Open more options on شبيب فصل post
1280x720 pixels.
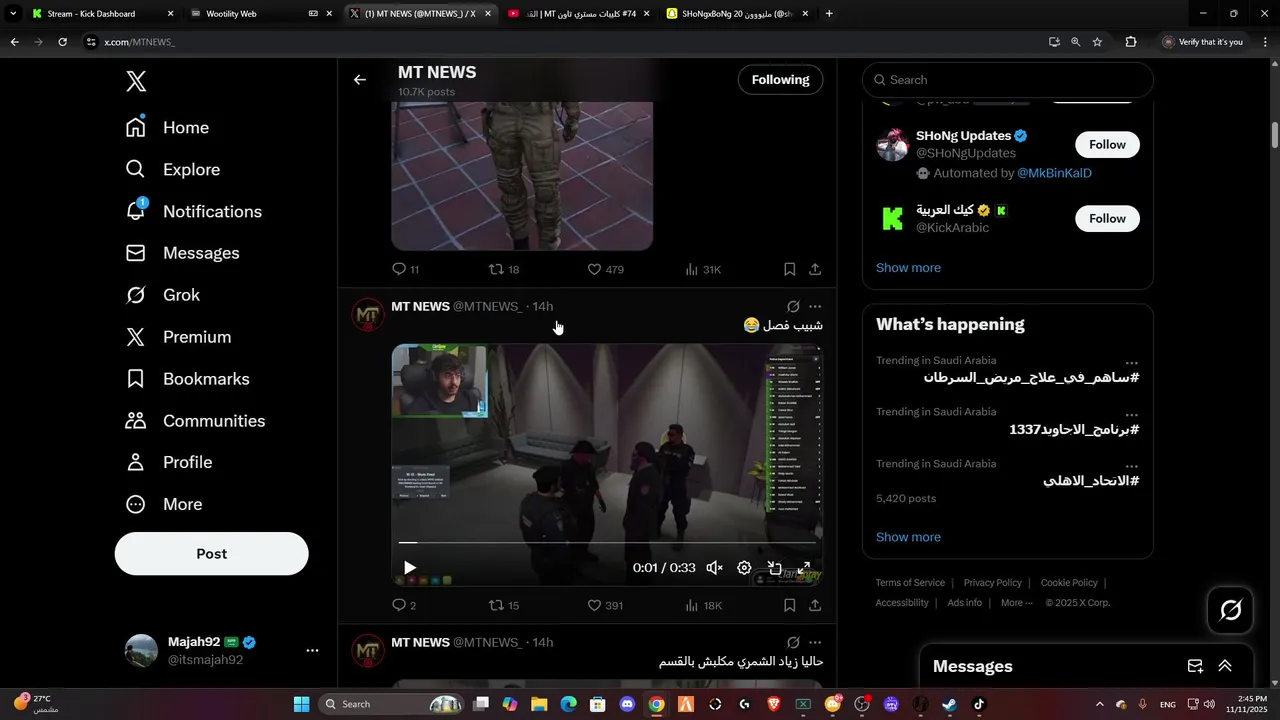click(815, 307)
